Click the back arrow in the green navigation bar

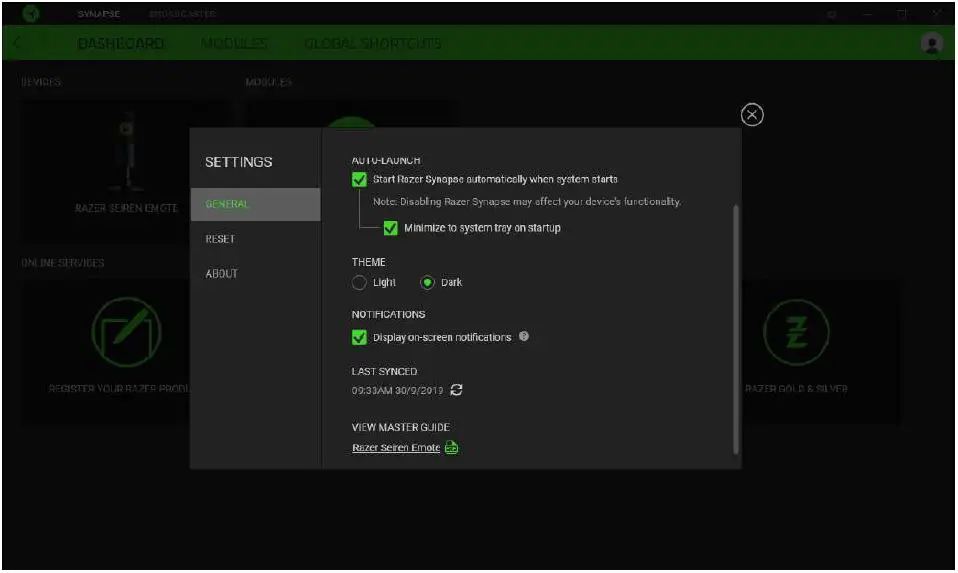[17, 43]
